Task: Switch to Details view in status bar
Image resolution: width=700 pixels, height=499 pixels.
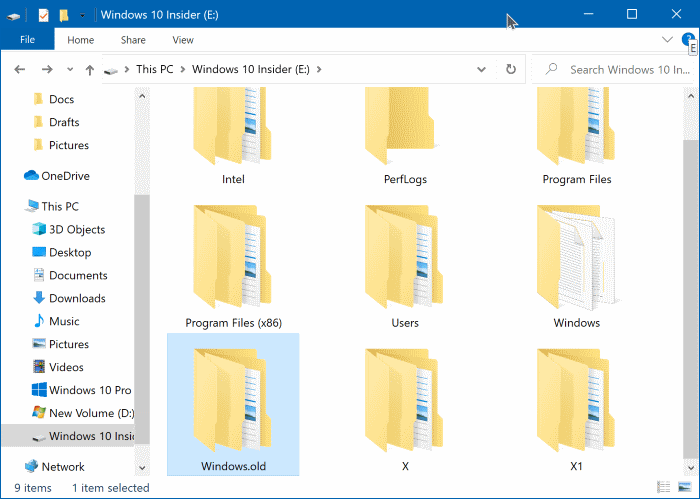Action: (x=663, y=487)
